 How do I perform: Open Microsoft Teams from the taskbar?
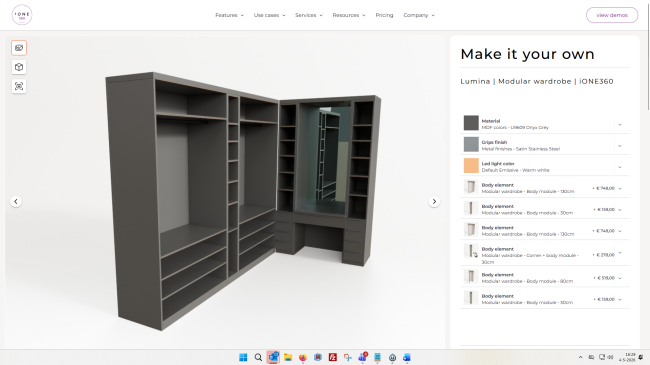[363, 357]
